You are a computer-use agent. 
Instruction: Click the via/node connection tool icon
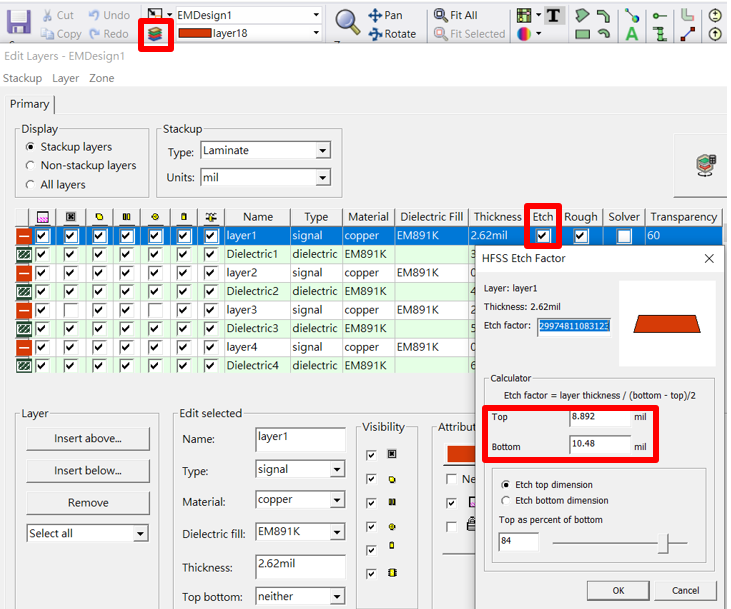tap(632, 15)
